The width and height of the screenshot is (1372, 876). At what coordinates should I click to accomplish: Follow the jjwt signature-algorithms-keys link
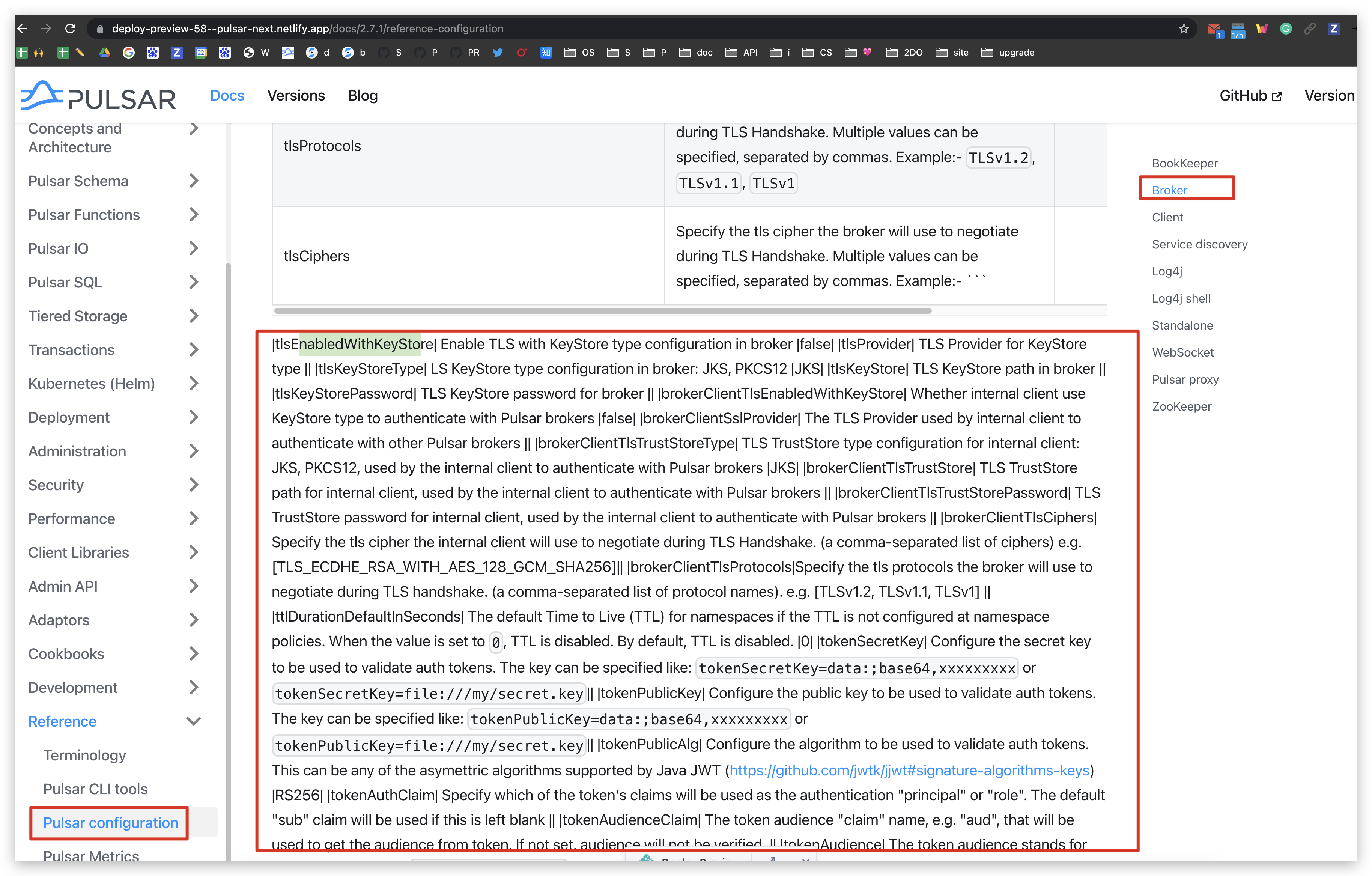pyautogui.click(x=909, y=770)
